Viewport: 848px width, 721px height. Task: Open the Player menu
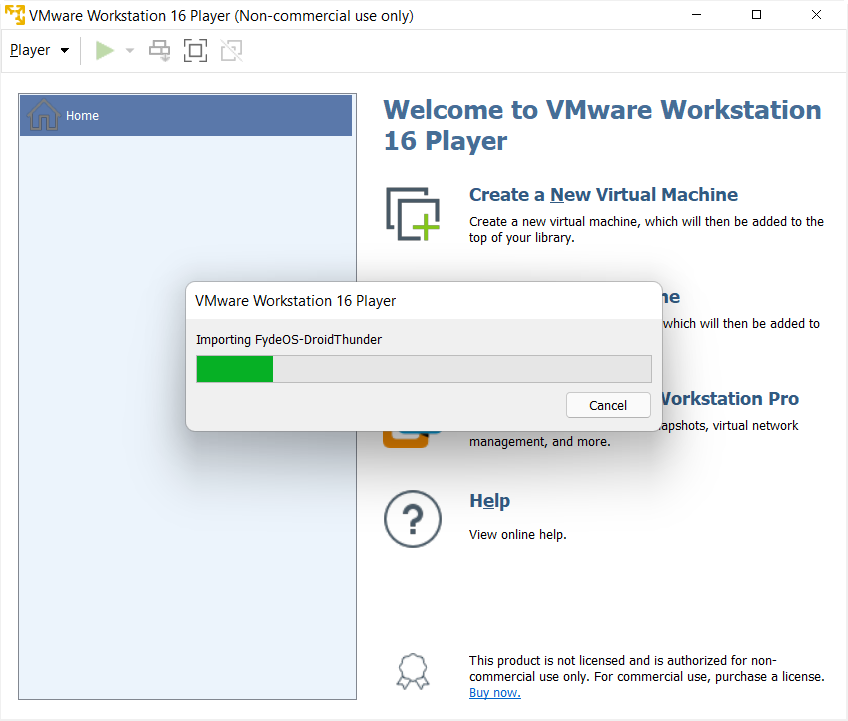pos(39,50)
